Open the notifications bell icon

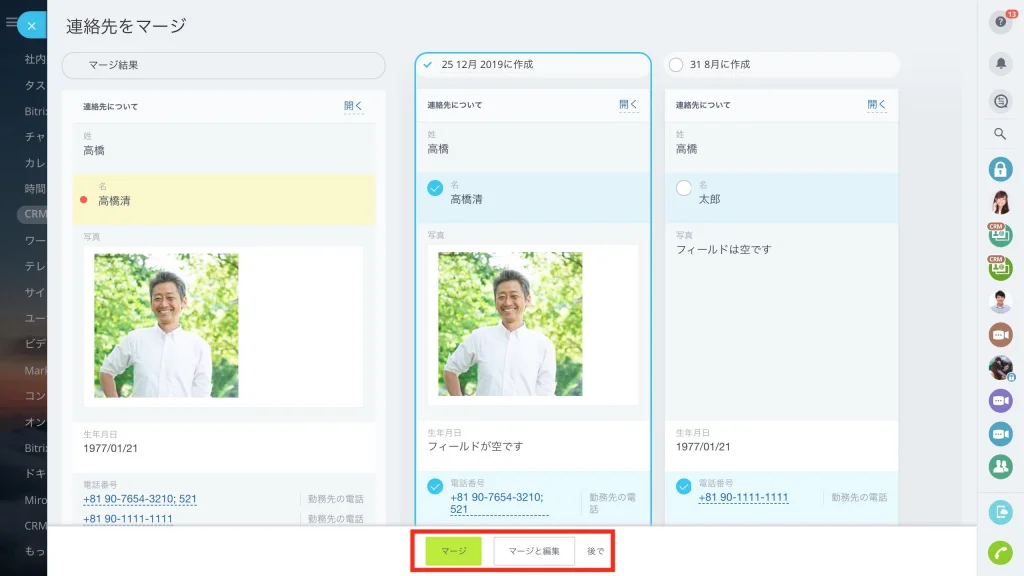[x=1000, y=63]
